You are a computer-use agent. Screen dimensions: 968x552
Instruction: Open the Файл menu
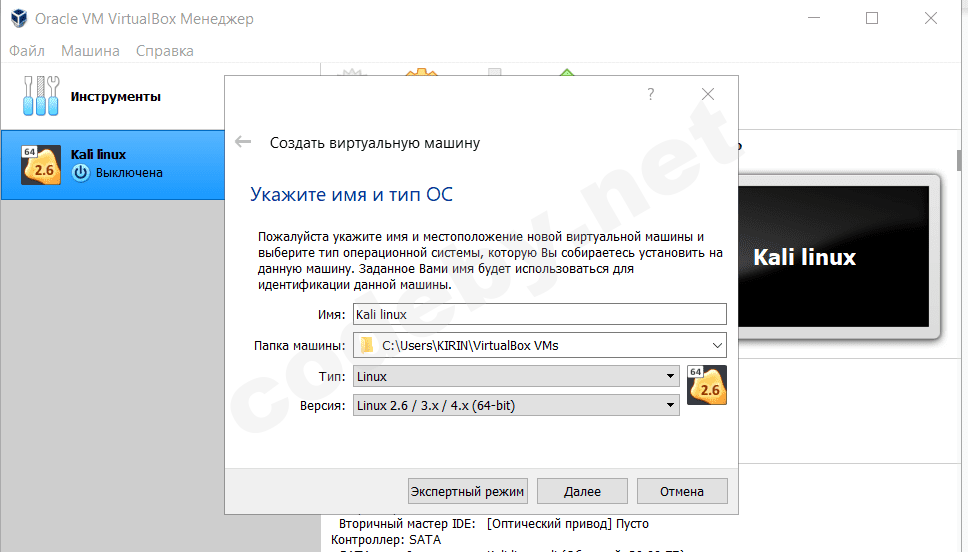pos(27,51)
